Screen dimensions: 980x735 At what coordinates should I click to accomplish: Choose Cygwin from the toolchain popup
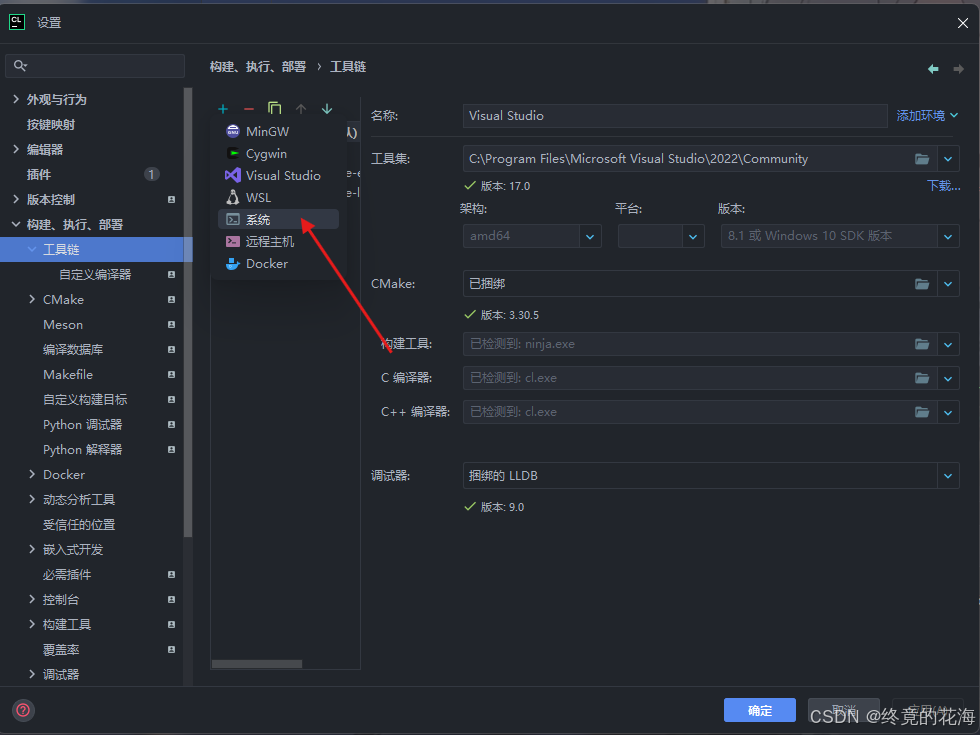[x=279, y=153]
